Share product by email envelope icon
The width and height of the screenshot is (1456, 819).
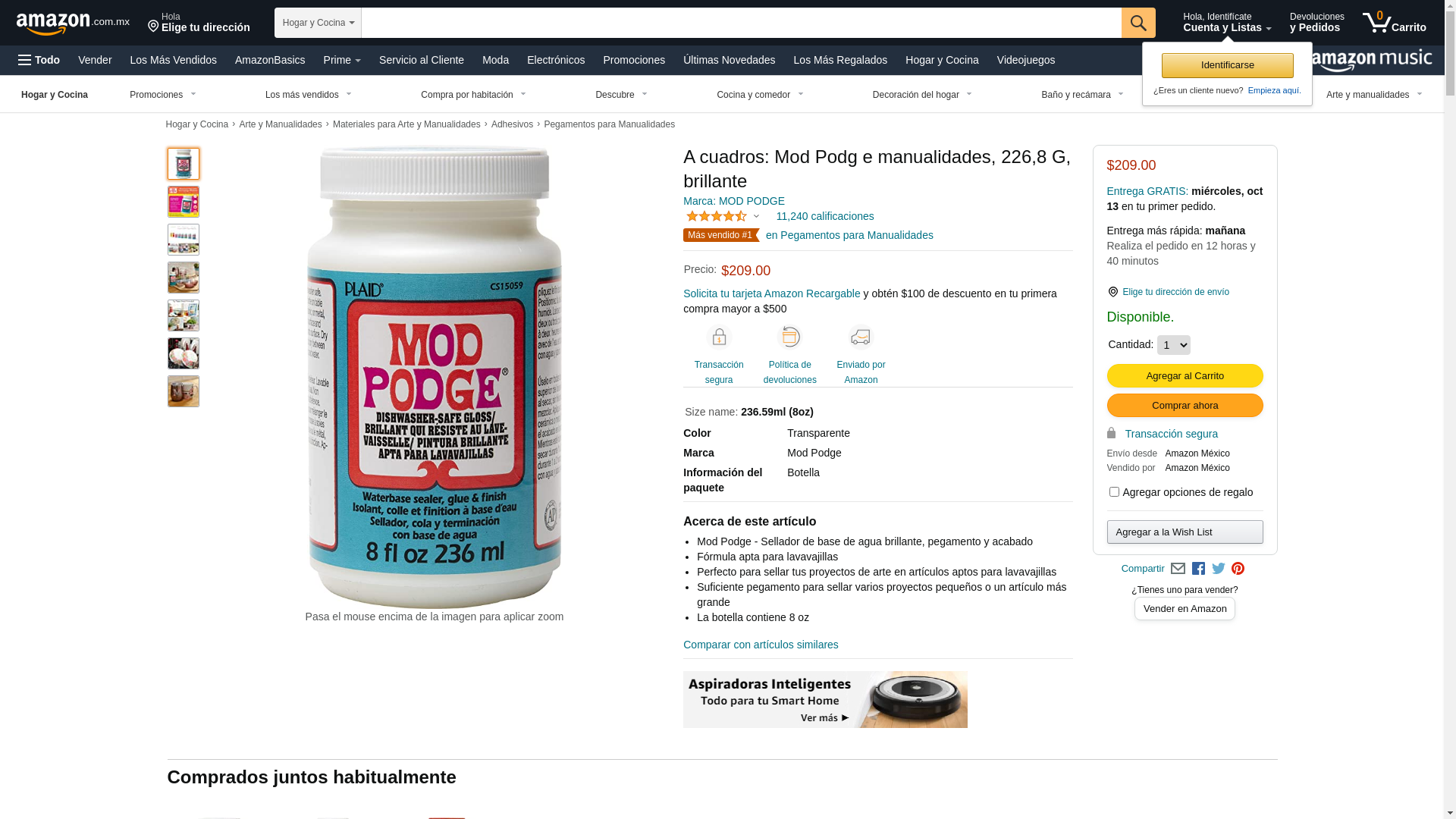pos(1178,569)
